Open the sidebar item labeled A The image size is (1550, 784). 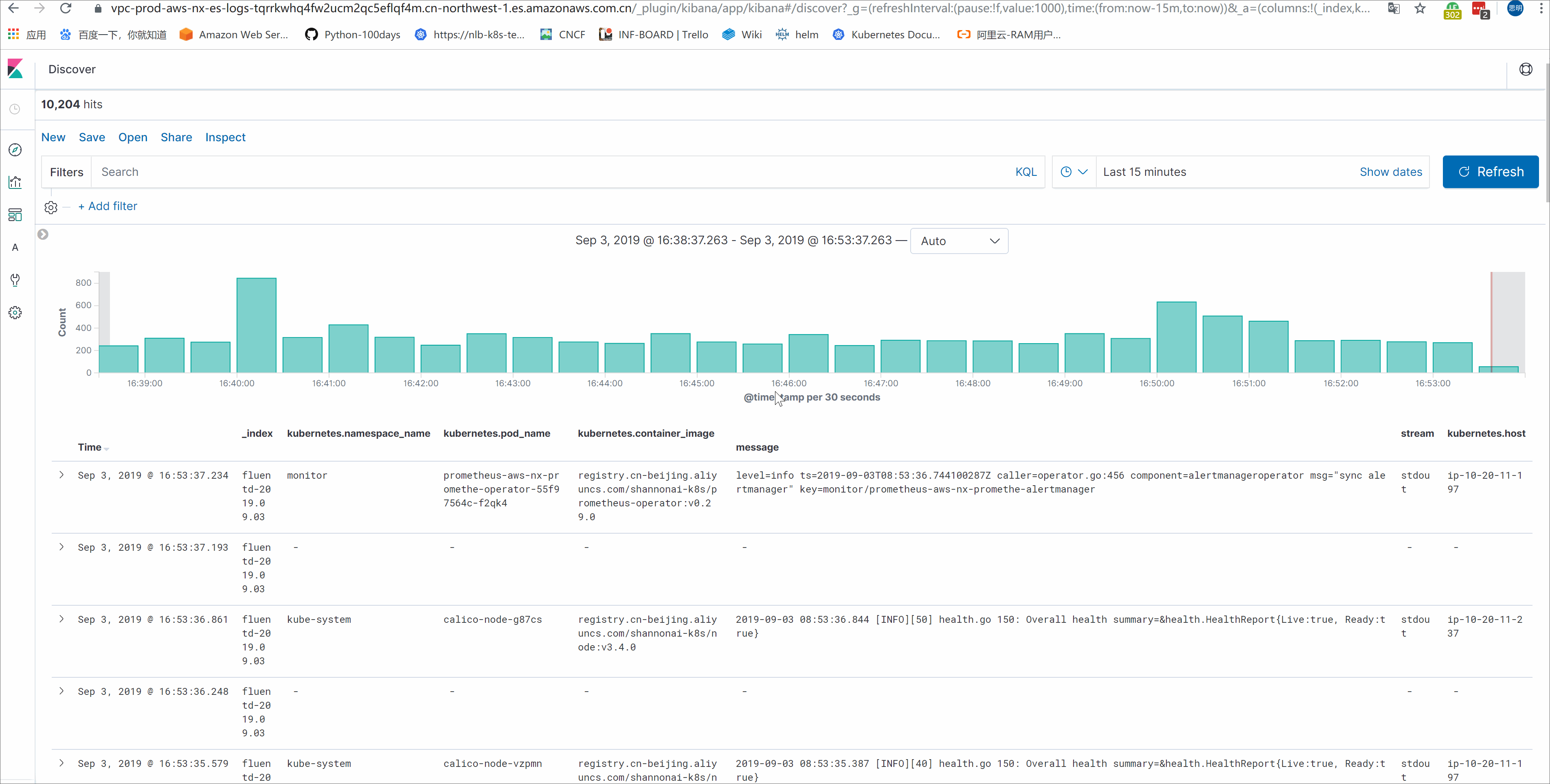[15, 247]
